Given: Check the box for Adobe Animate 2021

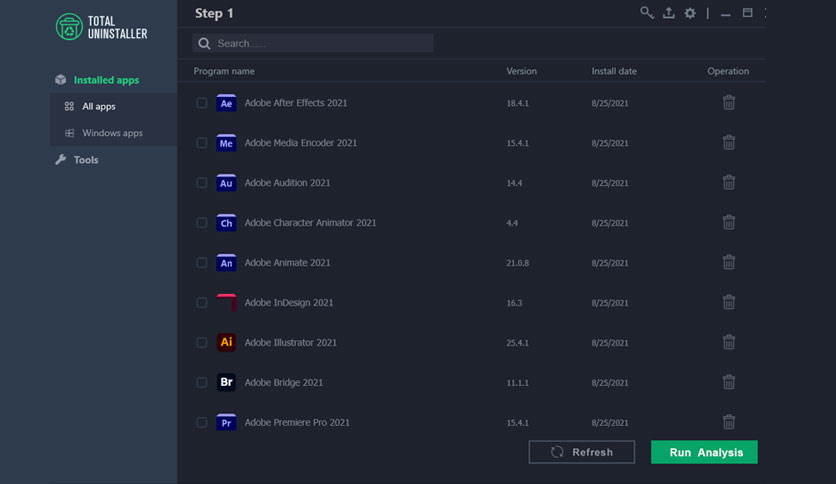Looking at the screenshot, I should click(x=202, y=263).
